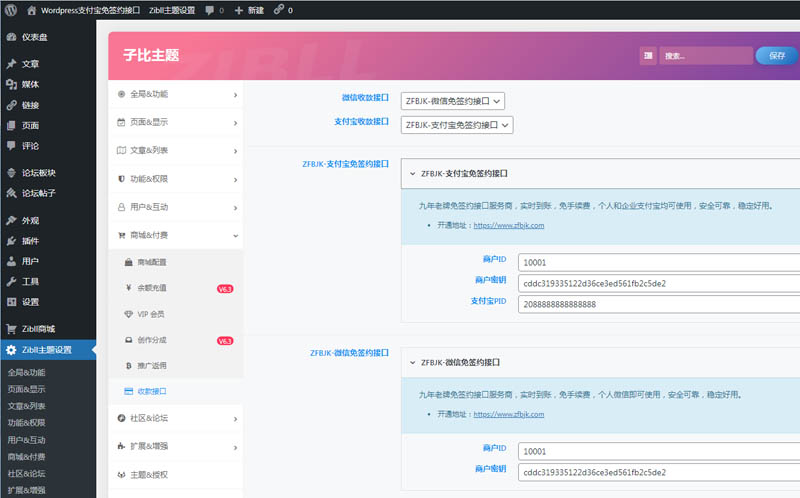Click the 媒体 media icon

pyautogui.click(x=11, y=84)
